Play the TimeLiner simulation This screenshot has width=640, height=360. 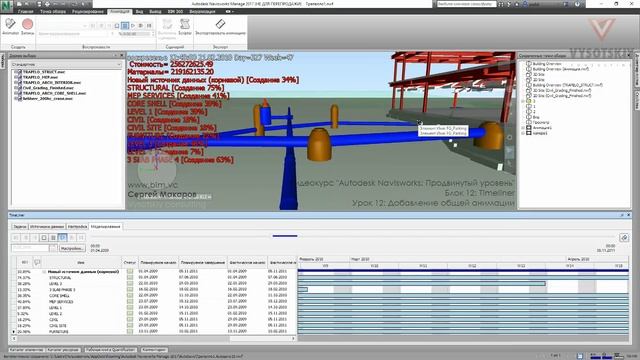coord(63,237)
